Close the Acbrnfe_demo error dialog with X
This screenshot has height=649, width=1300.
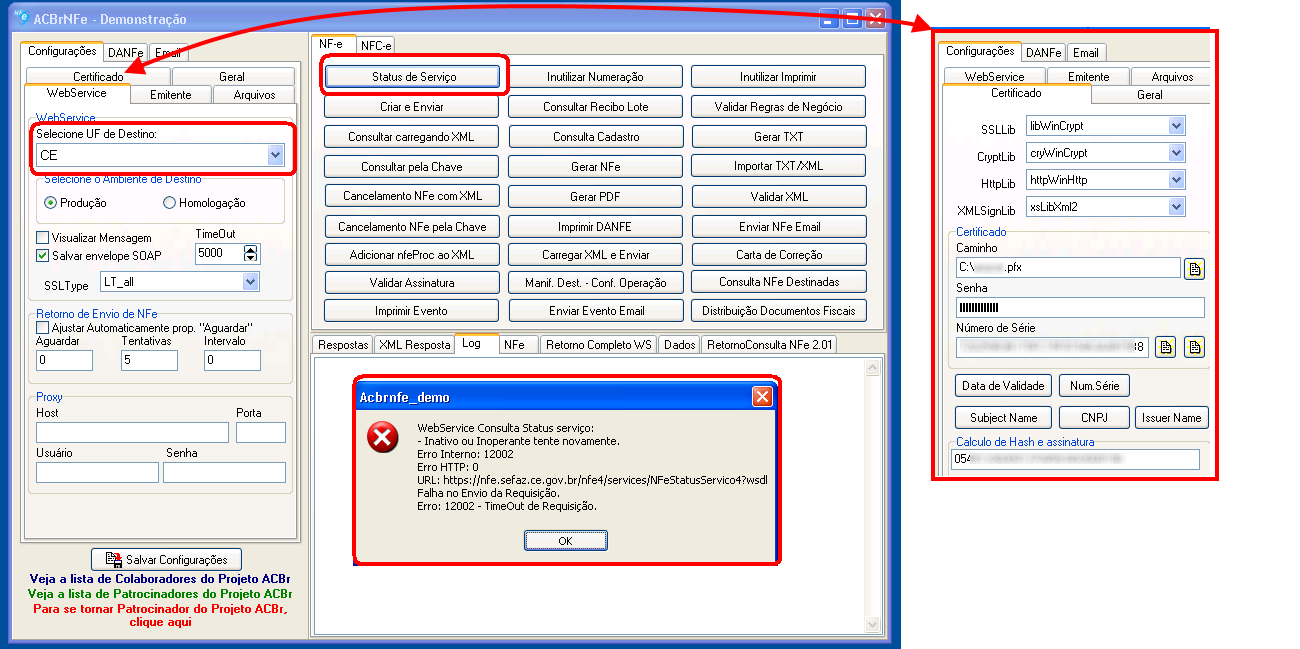[x=762, y=397]
